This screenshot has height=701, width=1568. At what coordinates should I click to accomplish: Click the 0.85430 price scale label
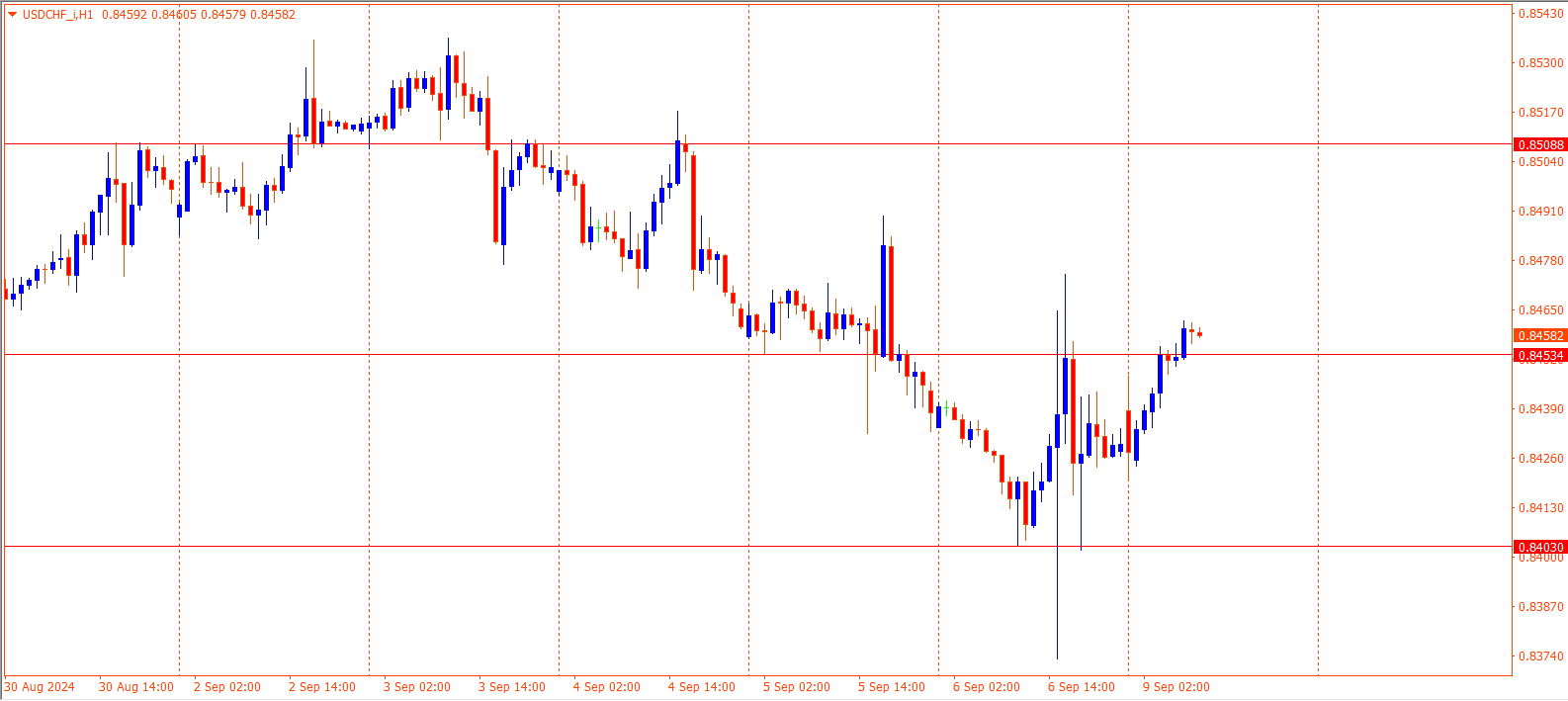(1541, 14)
